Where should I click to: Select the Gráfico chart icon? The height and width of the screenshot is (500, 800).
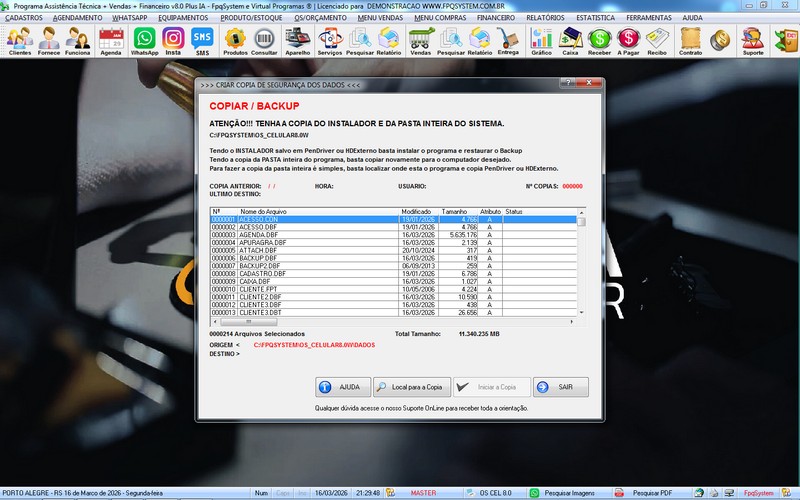pos(541,40)
